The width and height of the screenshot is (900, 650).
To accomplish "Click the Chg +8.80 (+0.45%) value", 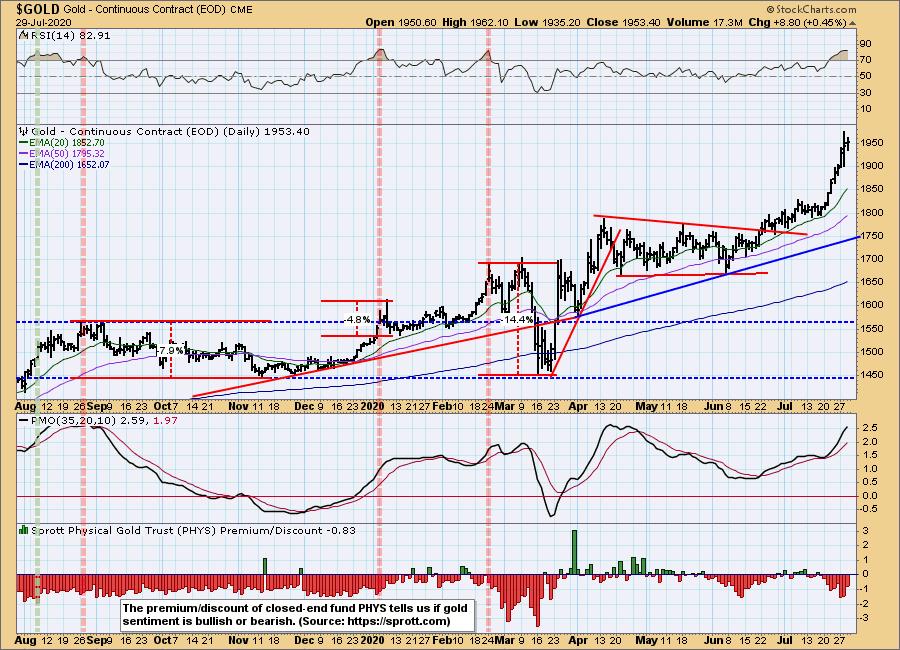I will 797,22.
